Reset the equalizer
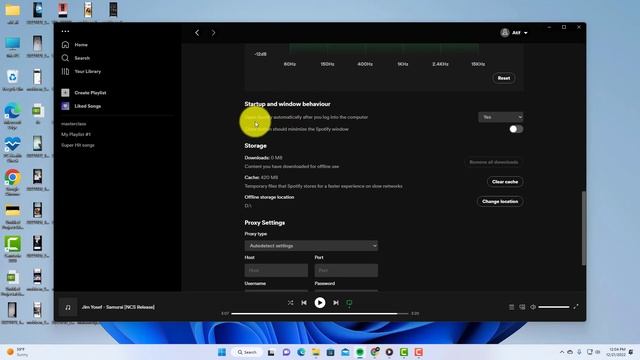 [x=504, y=78]
